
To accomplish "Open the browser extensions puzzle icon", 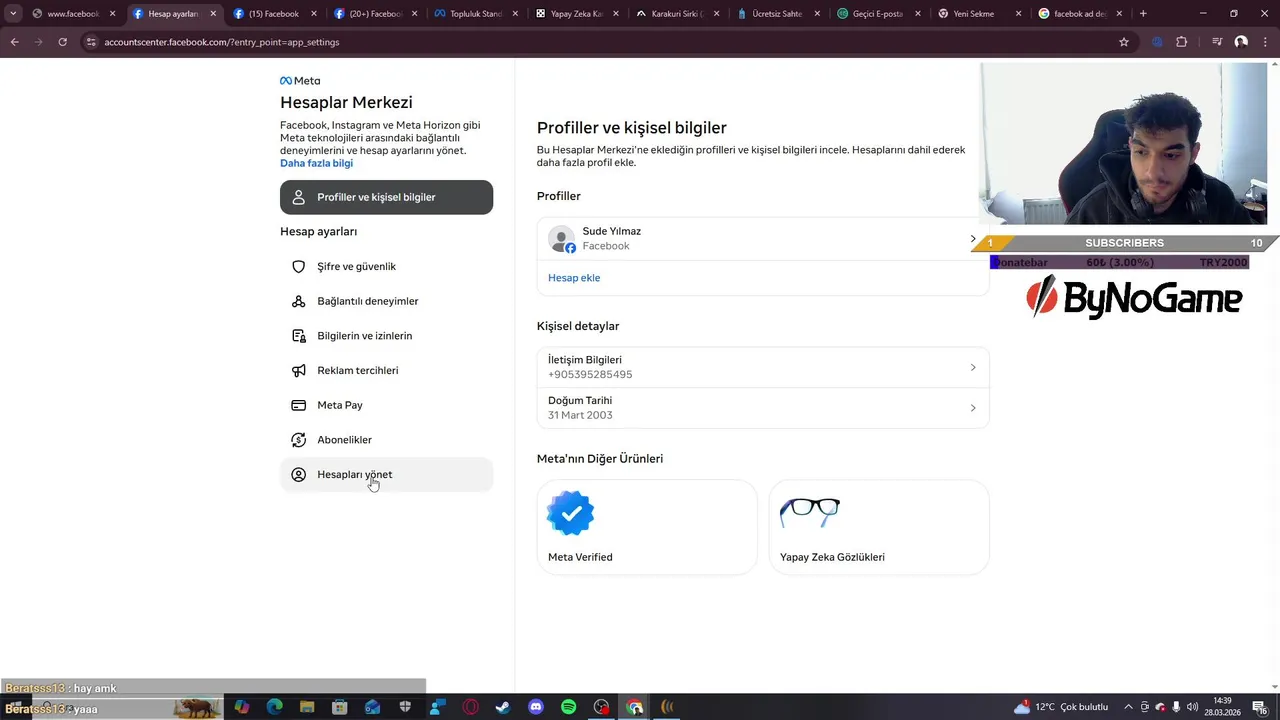I will point(1182,42).
